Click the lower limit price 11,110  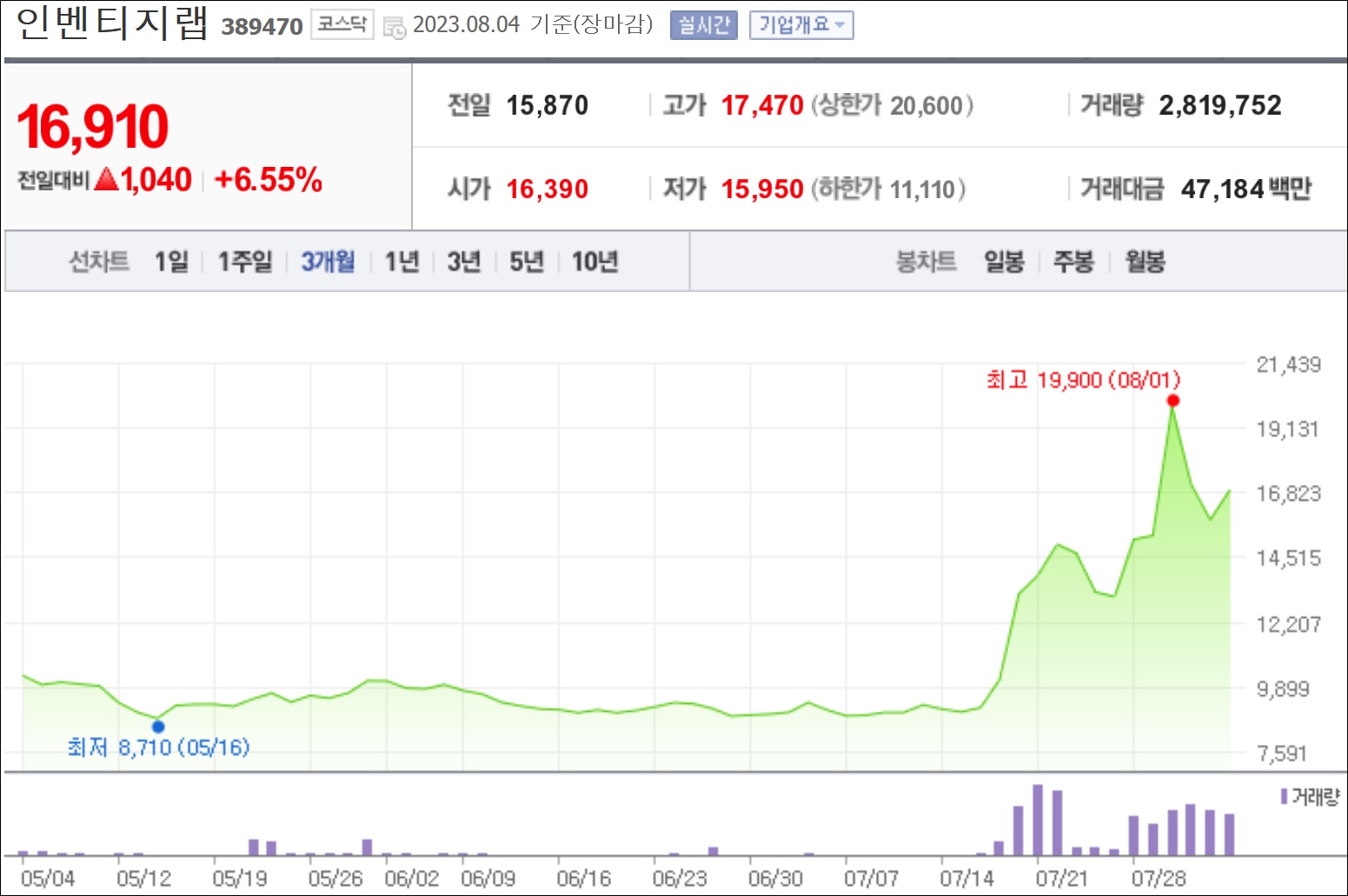923,189
